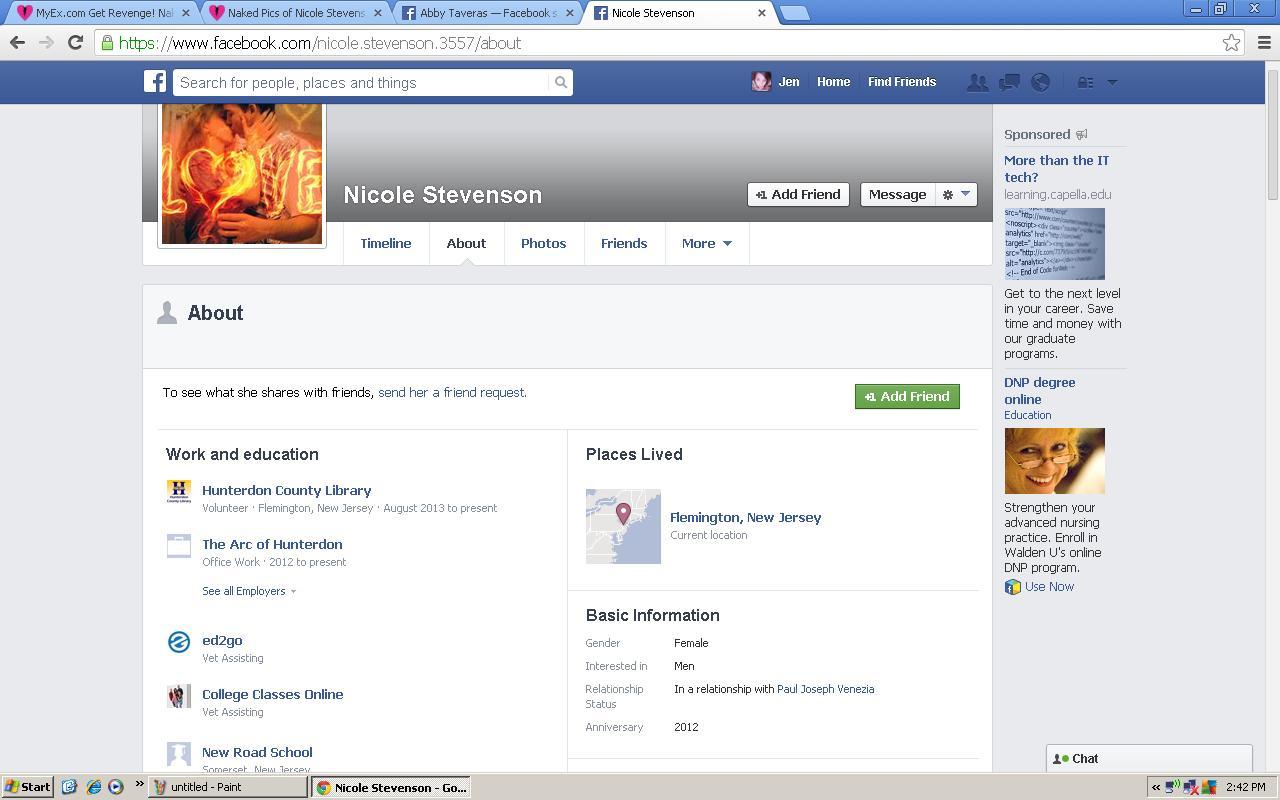The height and width of the screenshot is (800, 1280).
Task: Open the Chrome menu icon
Action: [x=1264, y=43]
